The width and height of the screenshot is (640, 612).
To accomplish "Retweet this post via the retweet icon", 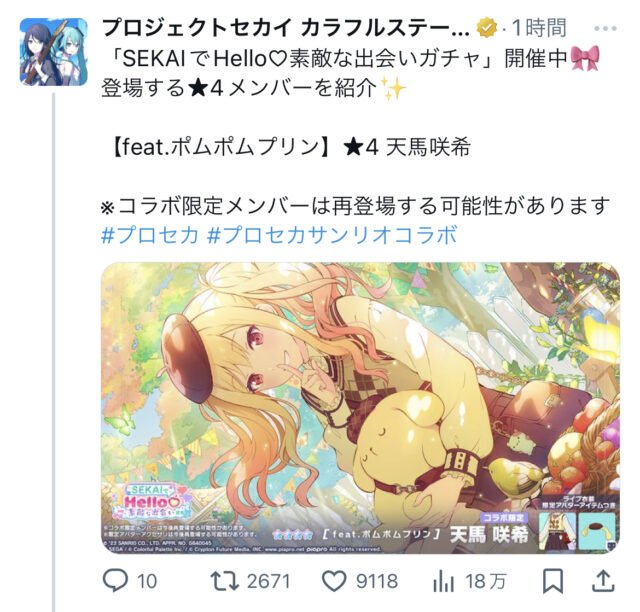I will point(224,581).
